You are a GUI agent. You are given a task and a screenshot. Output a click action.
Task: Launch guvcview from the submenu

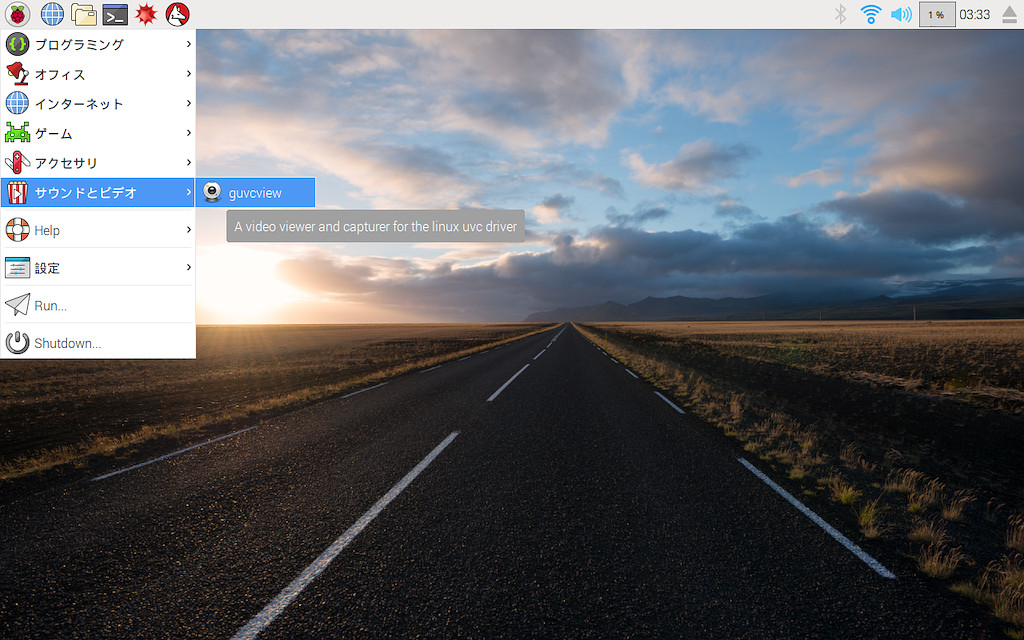tap(255, 193)
